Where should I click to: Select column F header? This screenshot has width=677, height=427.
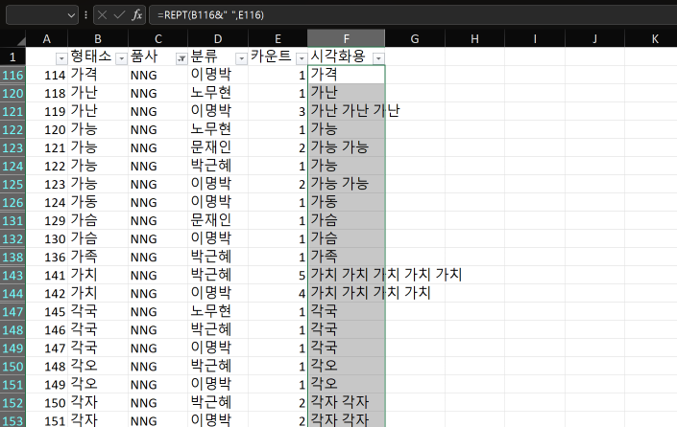coord(346,39)
